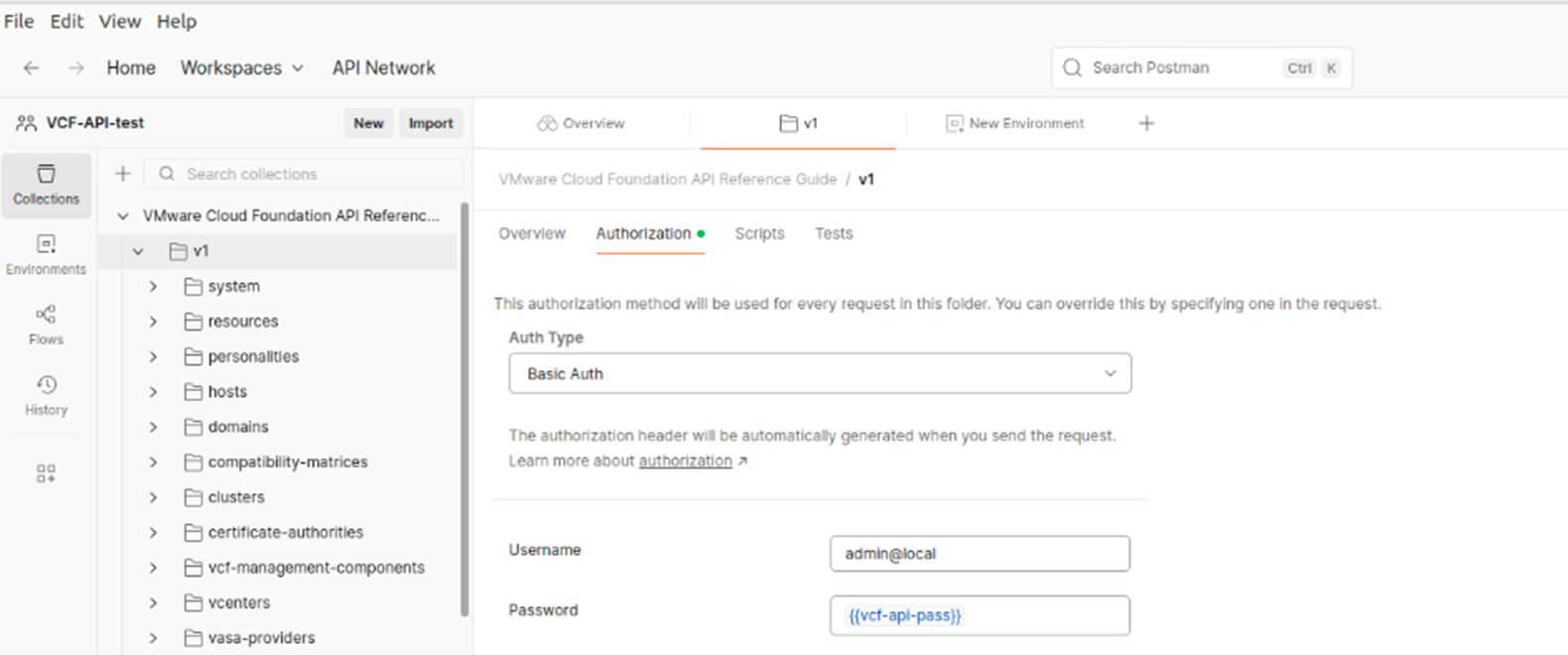Screen dimensions: 1568x655
Task: Collapse the v1 folder
Action: pyautogui.click(x=138, y=251)
